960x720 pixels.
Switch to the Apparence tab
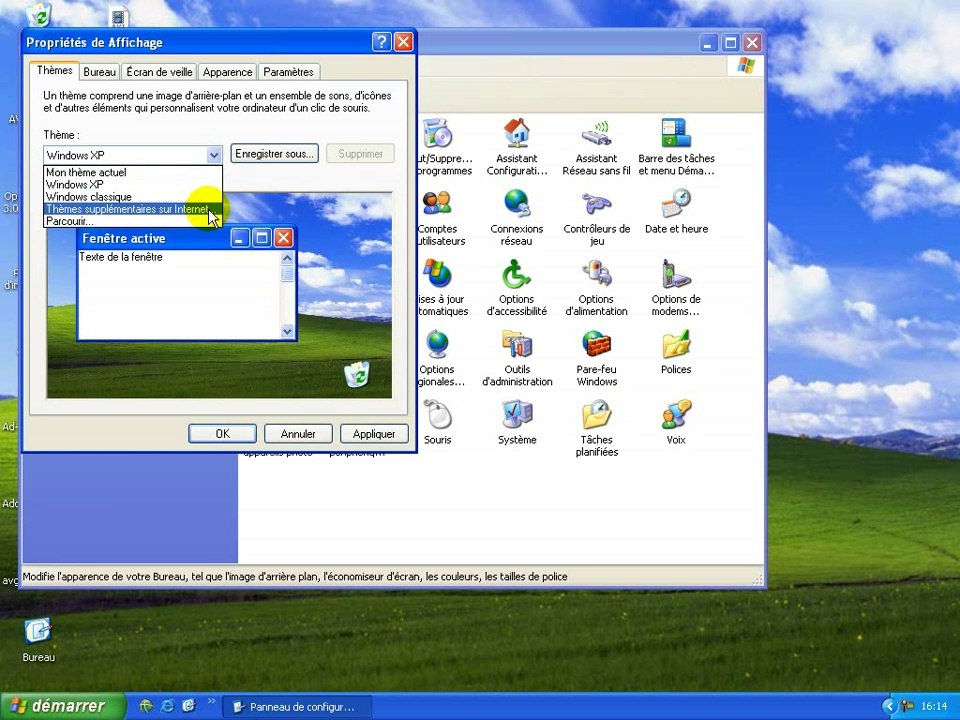tap(227, 72)
